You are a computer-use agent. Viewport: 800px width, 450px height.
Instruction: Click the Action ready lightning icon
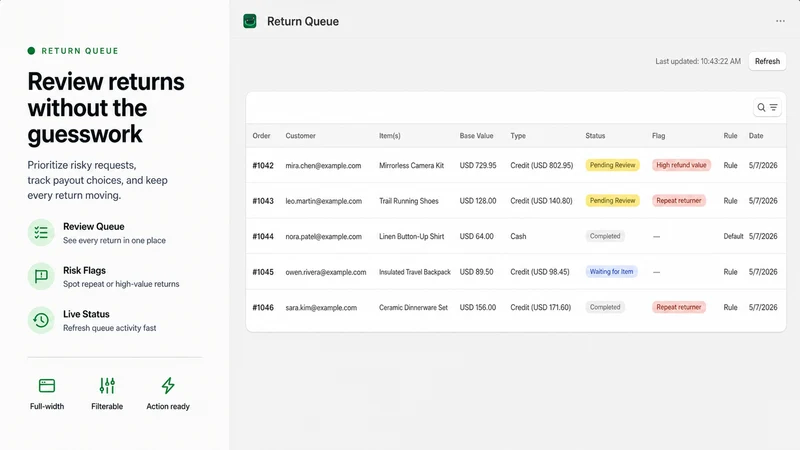[168, 385]
